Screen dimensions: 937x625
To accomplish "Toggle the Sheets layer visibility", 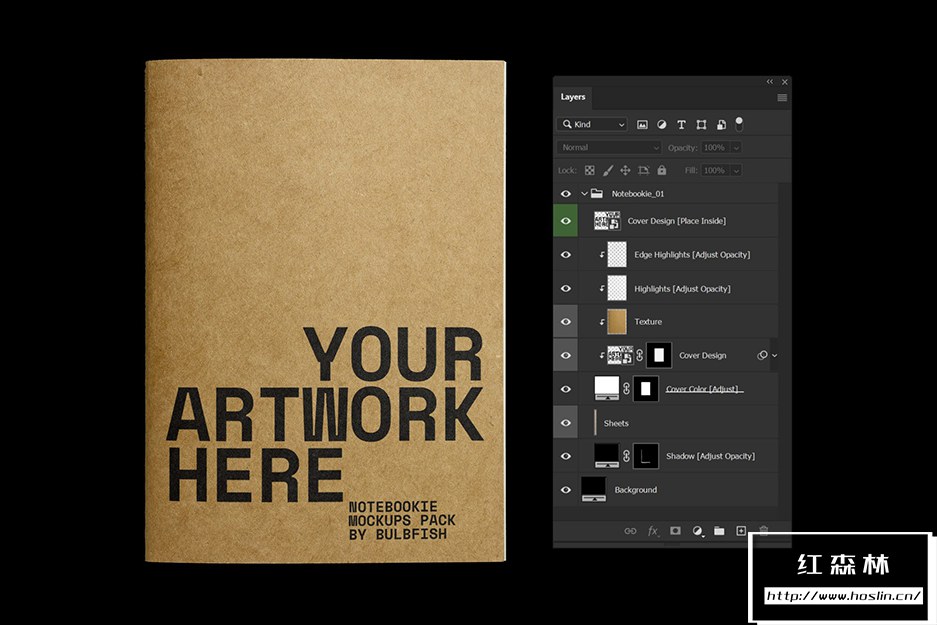I will [566, 423].
